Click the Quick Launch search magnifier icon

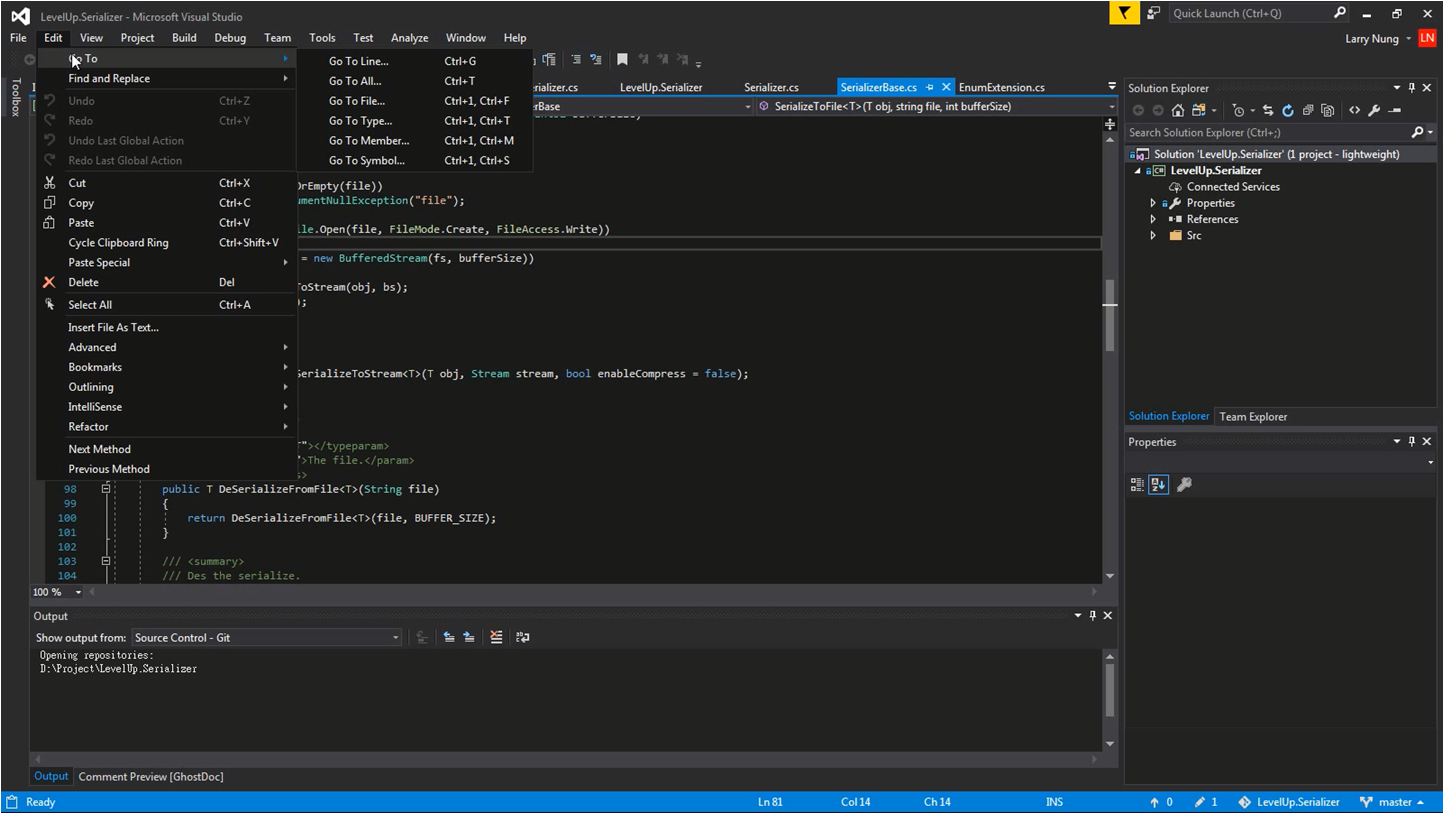click(1340, 13)
